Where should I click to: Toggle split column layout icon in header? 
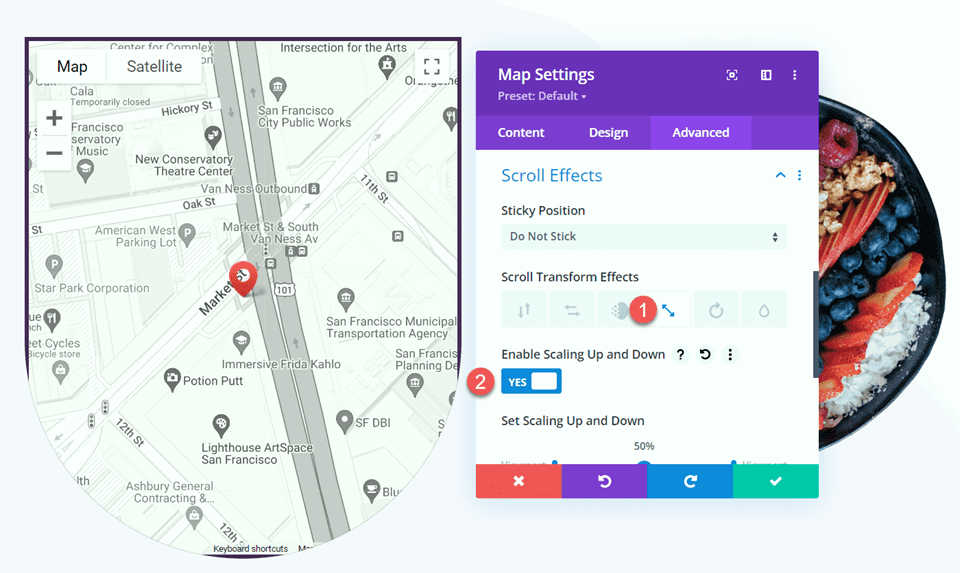766,75
